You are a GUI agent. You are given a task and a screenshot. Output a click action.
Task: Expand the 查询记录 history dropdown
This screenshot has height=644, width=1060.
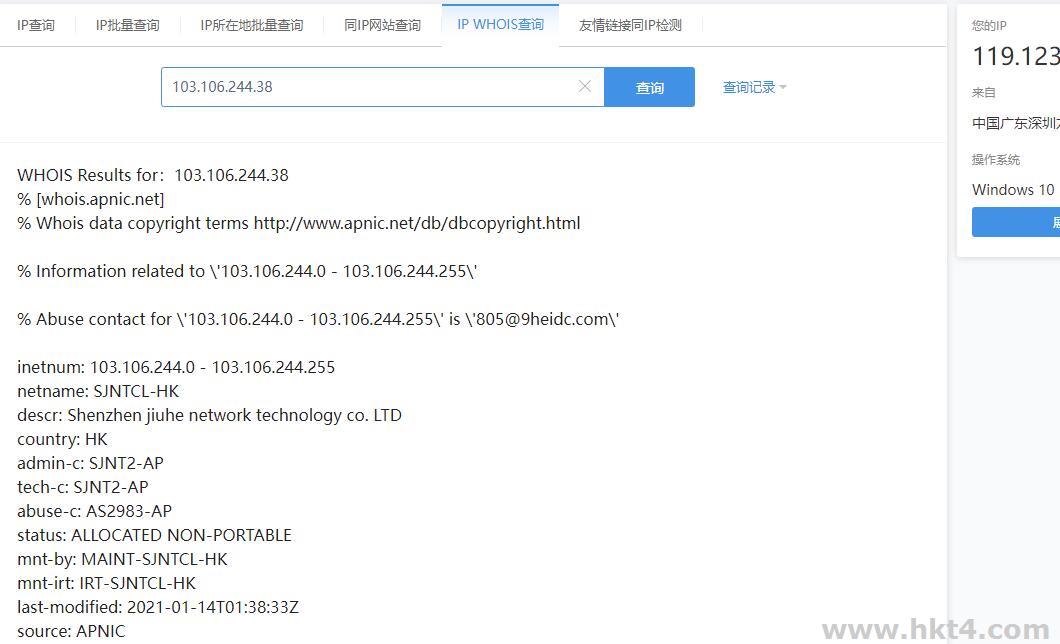pos(754,87)
